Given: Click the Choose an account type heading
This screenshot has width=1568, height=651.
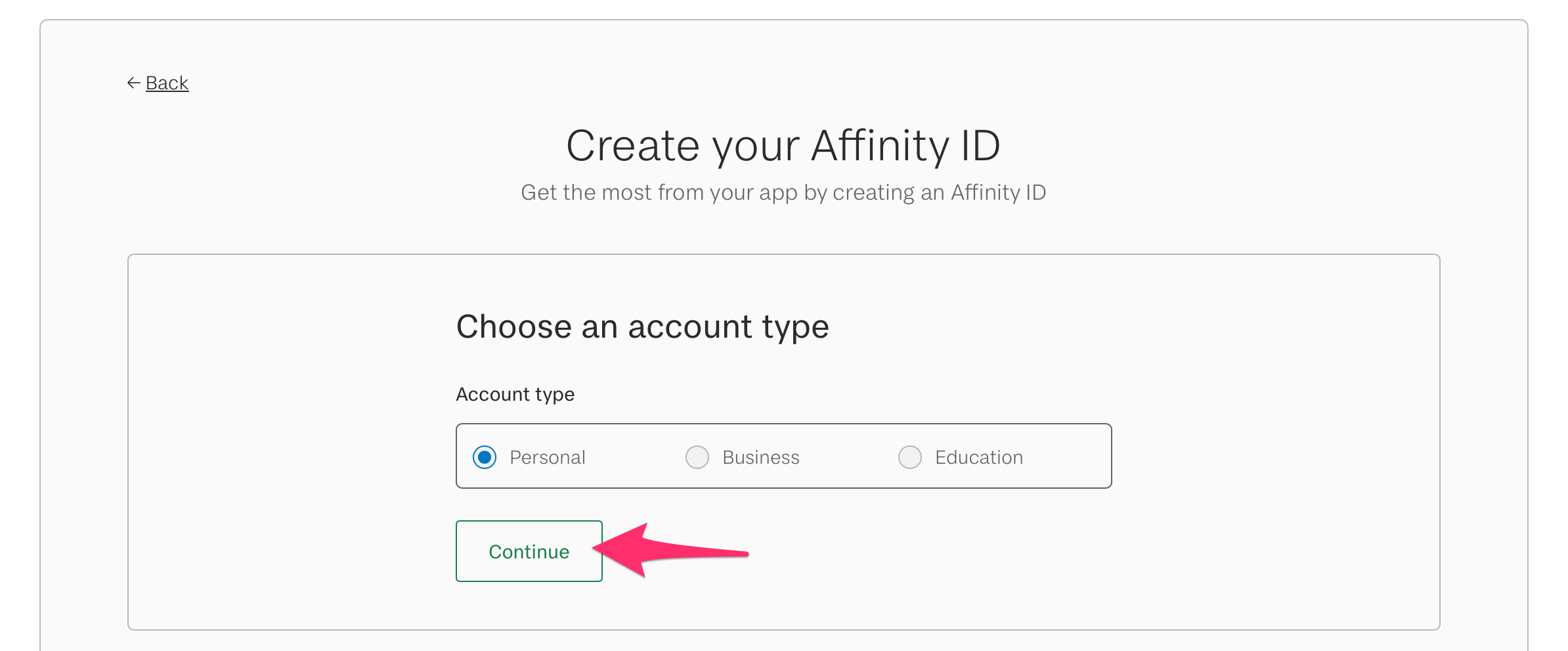Looking at the screenshot, I should click(642, 326).
